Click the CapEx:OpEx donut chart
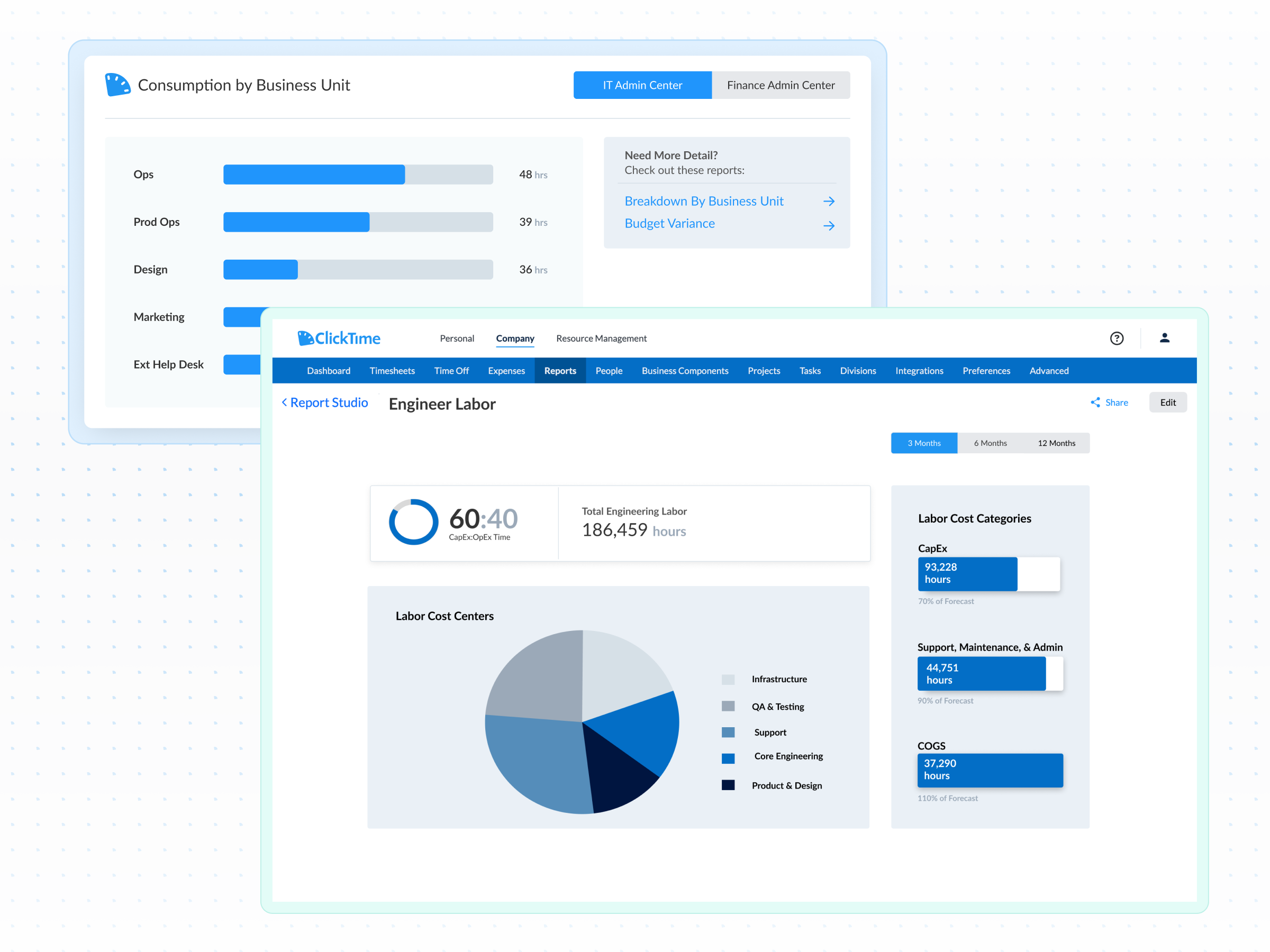The height and width of the screenshot is (952, 1270). [x=413, y=521]
